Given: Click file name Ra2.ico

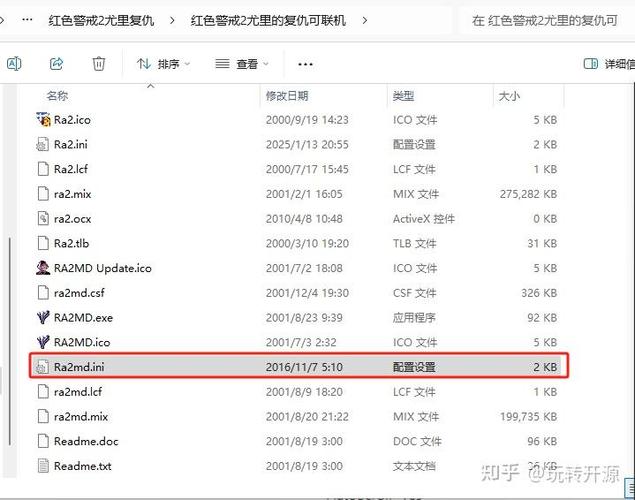Looking at the screenshot, I should point(72,120).
